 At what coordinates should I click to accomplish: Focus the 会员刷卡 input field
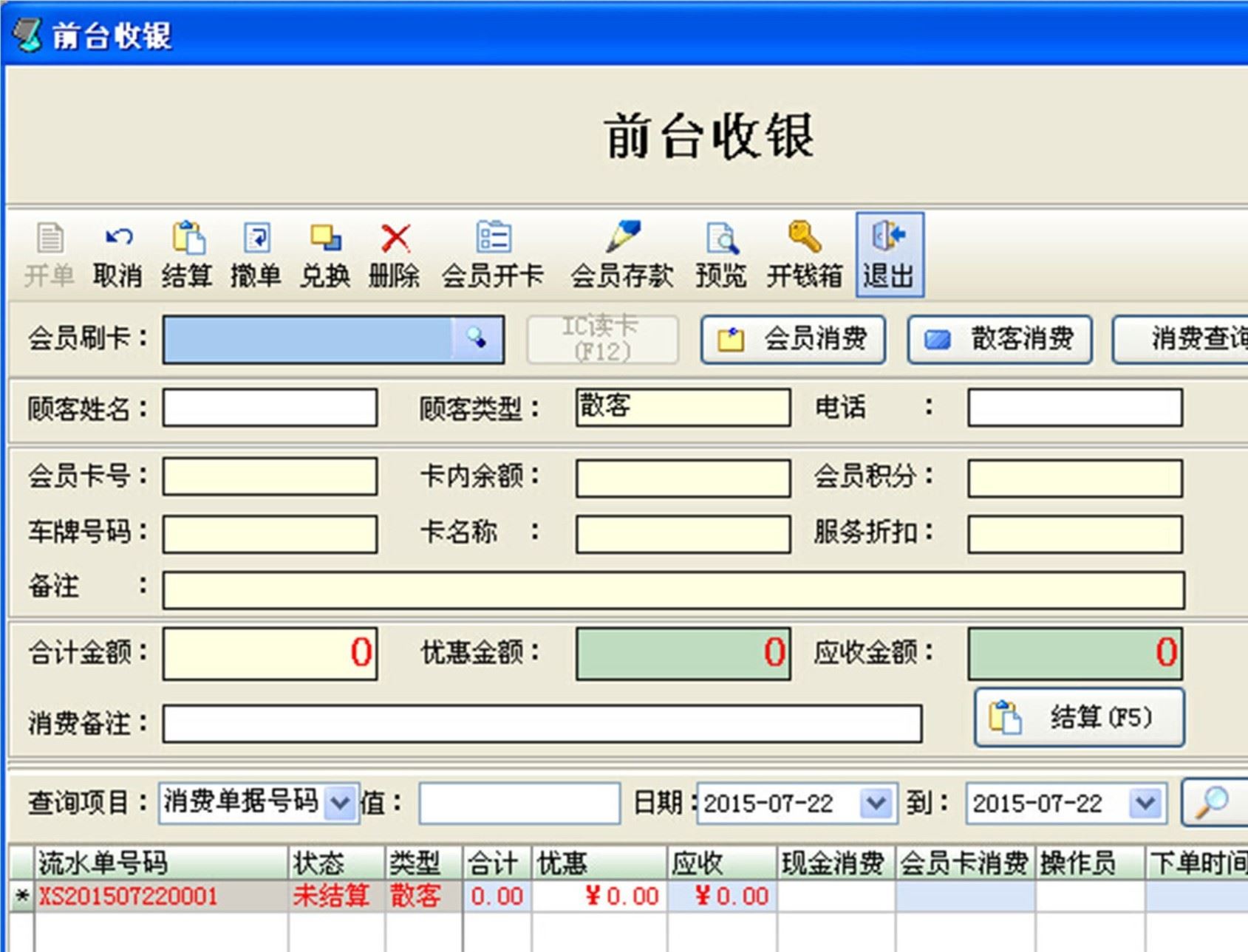tap(307, 339)
